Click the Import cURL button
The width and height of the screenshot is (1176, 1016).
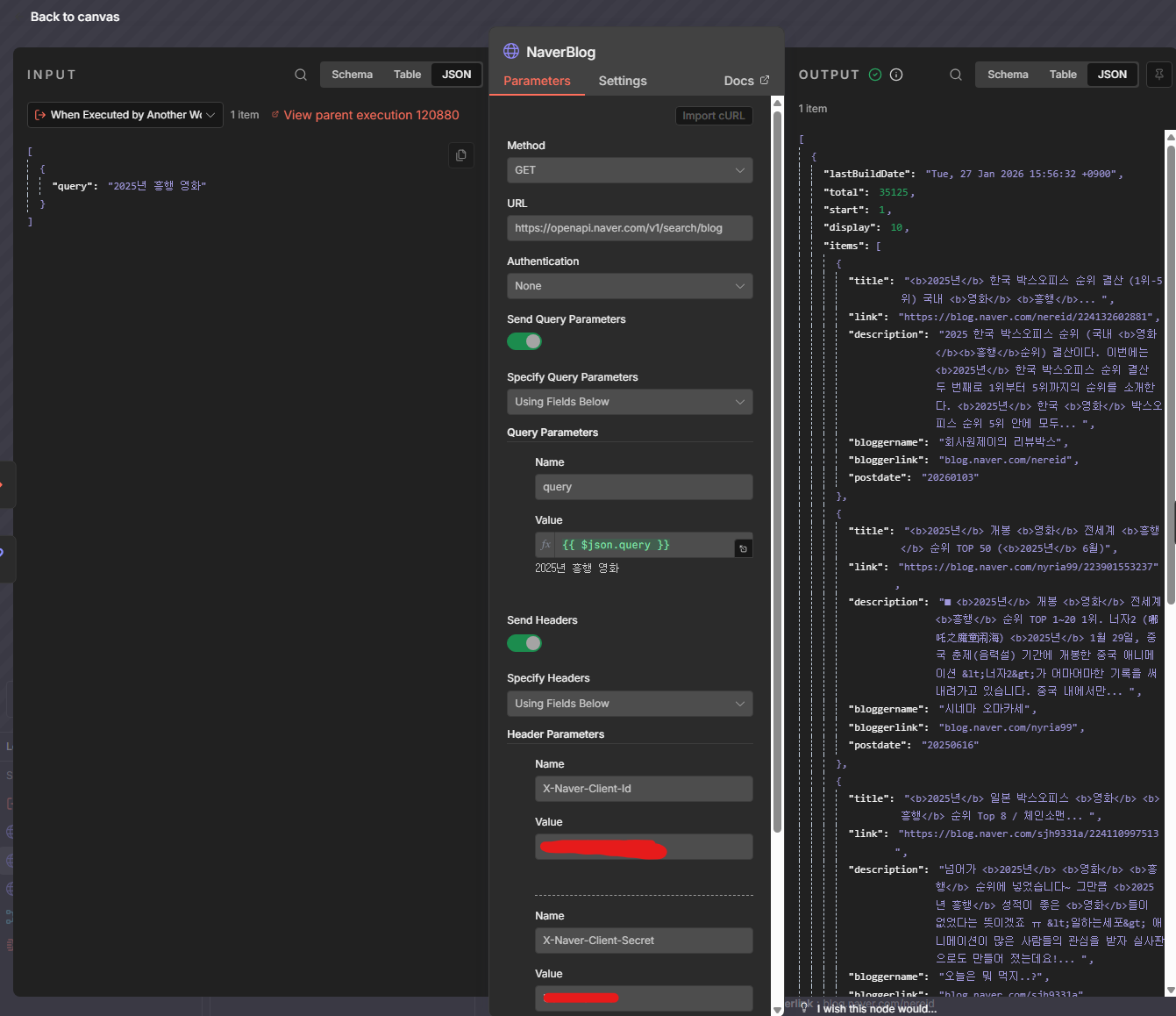[x=713, y=116]
